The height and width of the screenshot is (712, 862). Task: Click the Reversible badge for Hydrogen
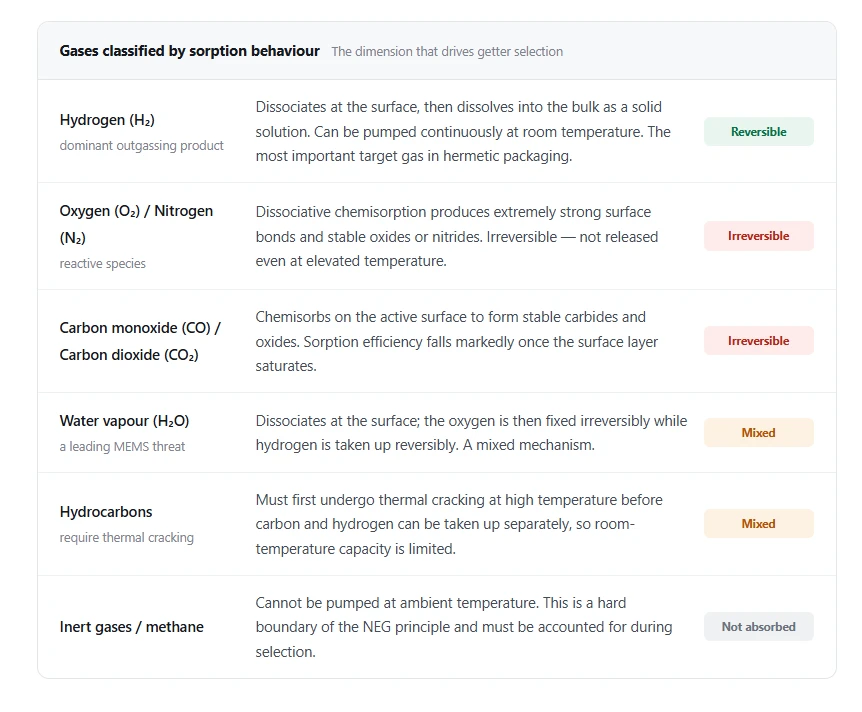point(758,131)
